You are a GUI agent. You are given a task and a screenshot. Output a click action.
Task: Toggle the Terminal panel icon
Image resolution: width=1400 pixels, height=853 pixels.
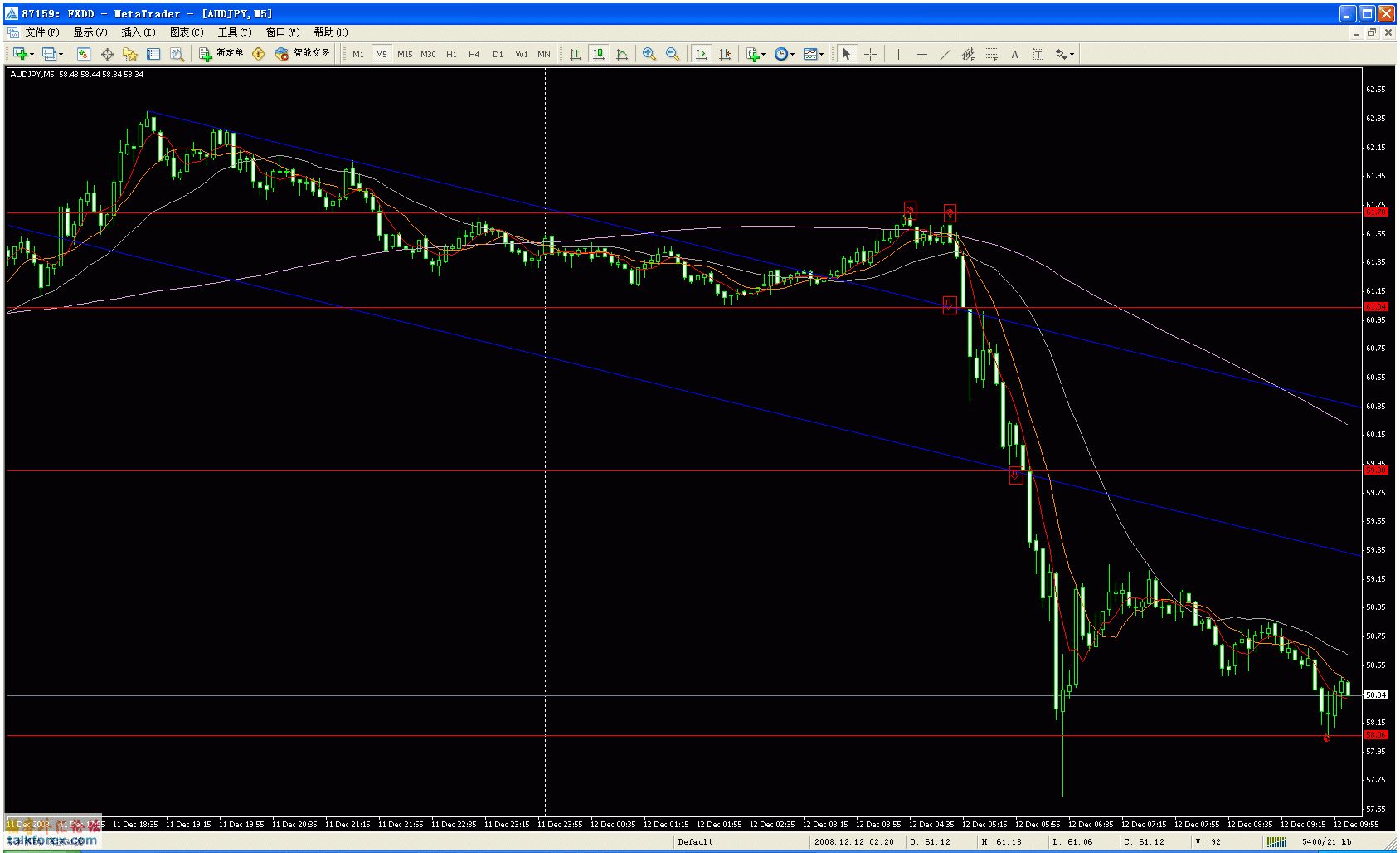tap(153, 54)
